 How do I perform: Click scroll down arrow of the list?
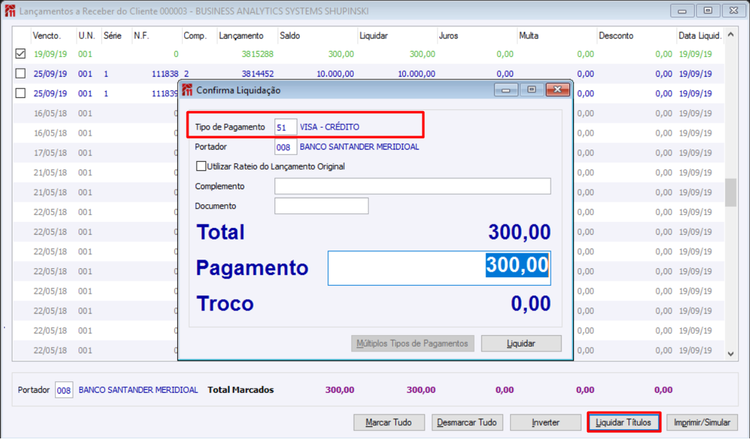730,354
